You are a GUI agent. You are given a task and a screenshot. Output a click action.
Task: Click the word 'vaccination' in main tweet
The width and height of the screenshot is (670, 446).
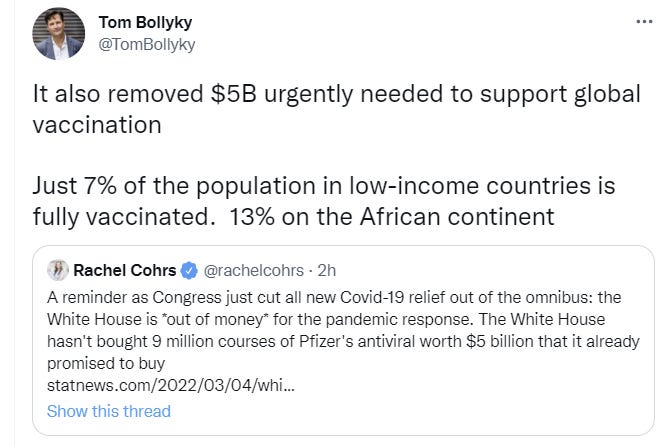click(97, 128)
